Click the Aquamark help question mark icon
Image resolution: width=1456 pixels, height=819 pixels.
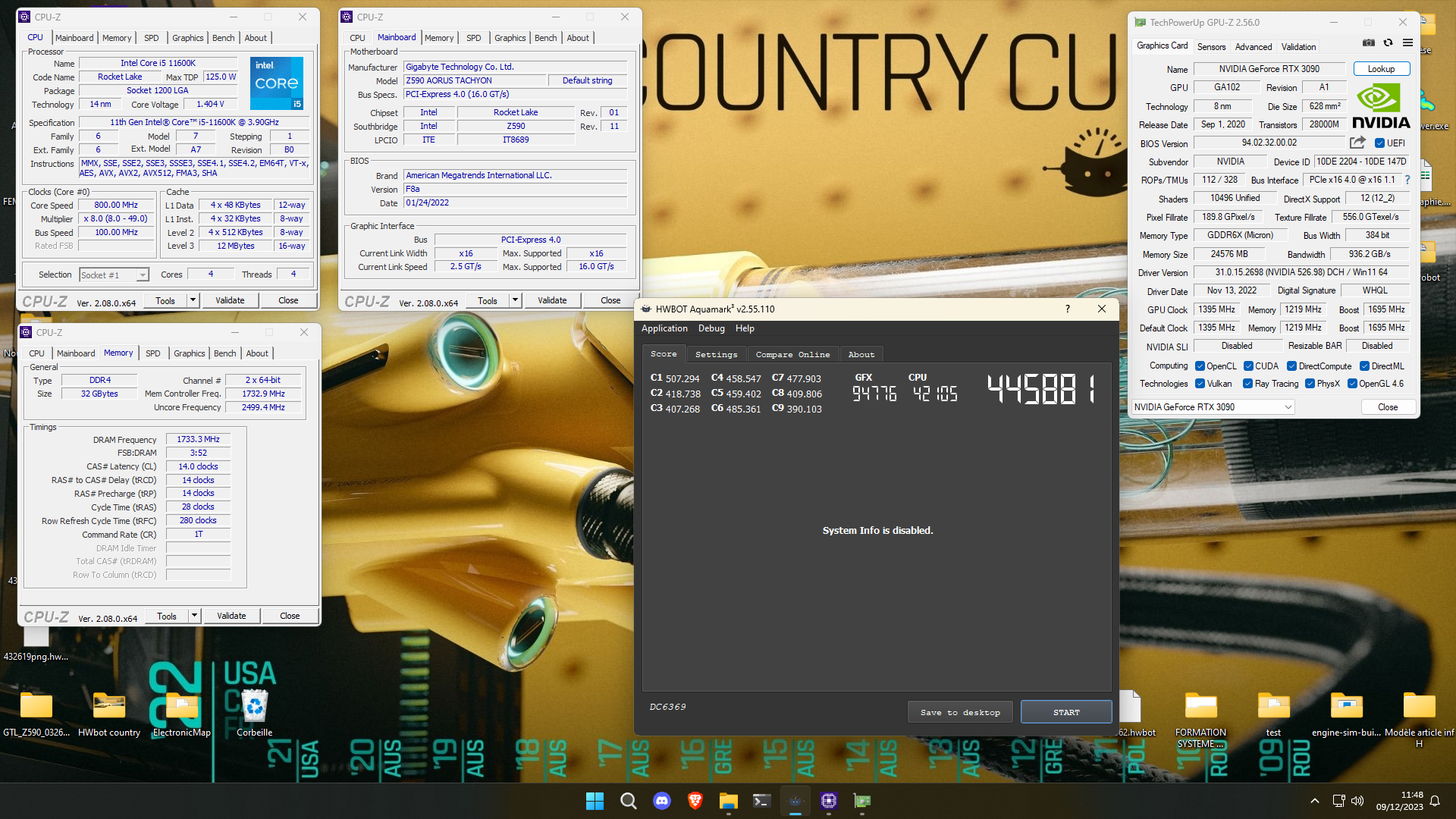(1068, 309)
